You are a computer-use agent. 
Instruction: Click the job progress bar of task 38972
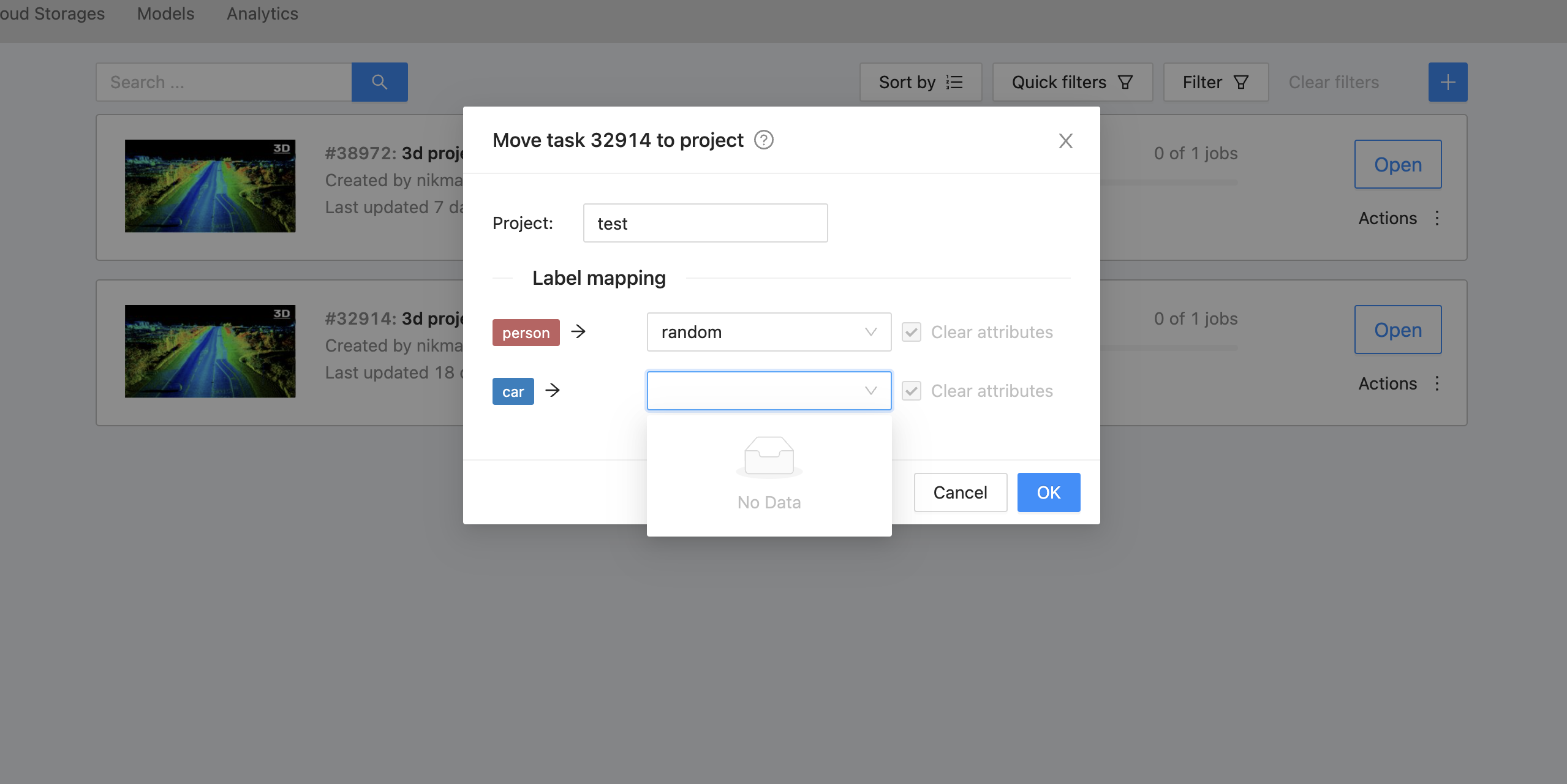coord(1194,184)
